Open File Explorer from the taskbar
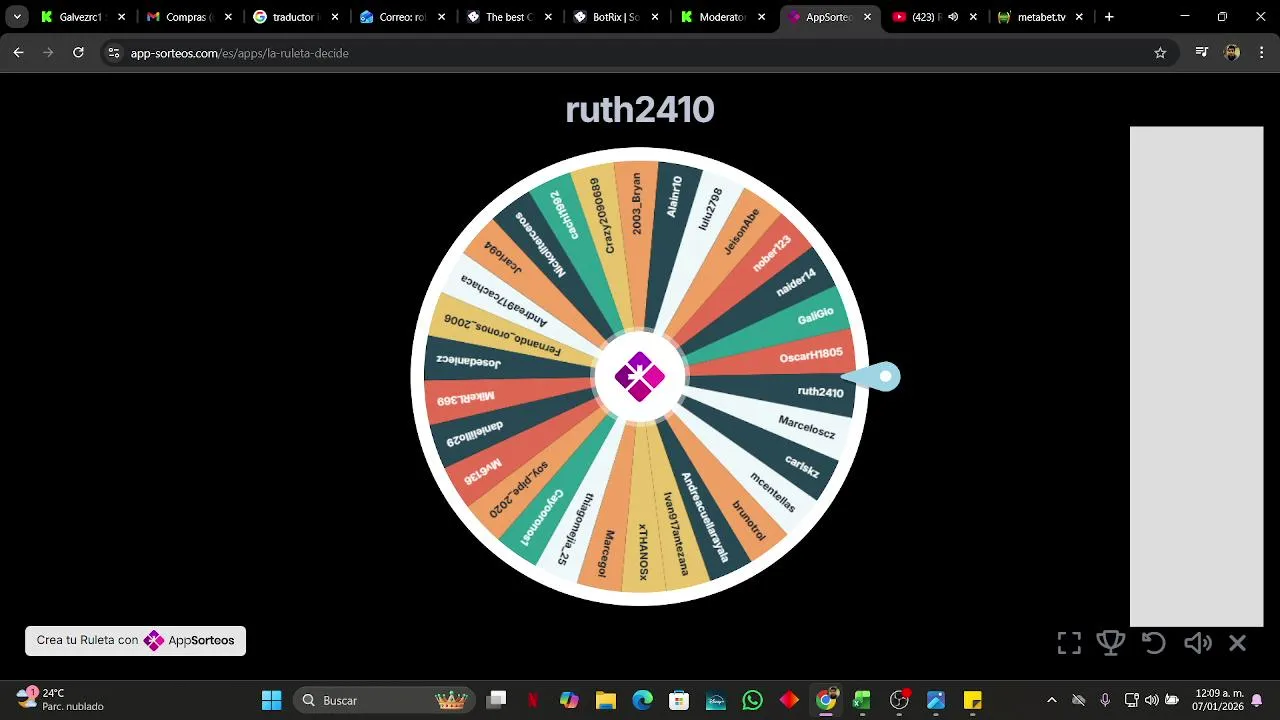 (606, 700)
